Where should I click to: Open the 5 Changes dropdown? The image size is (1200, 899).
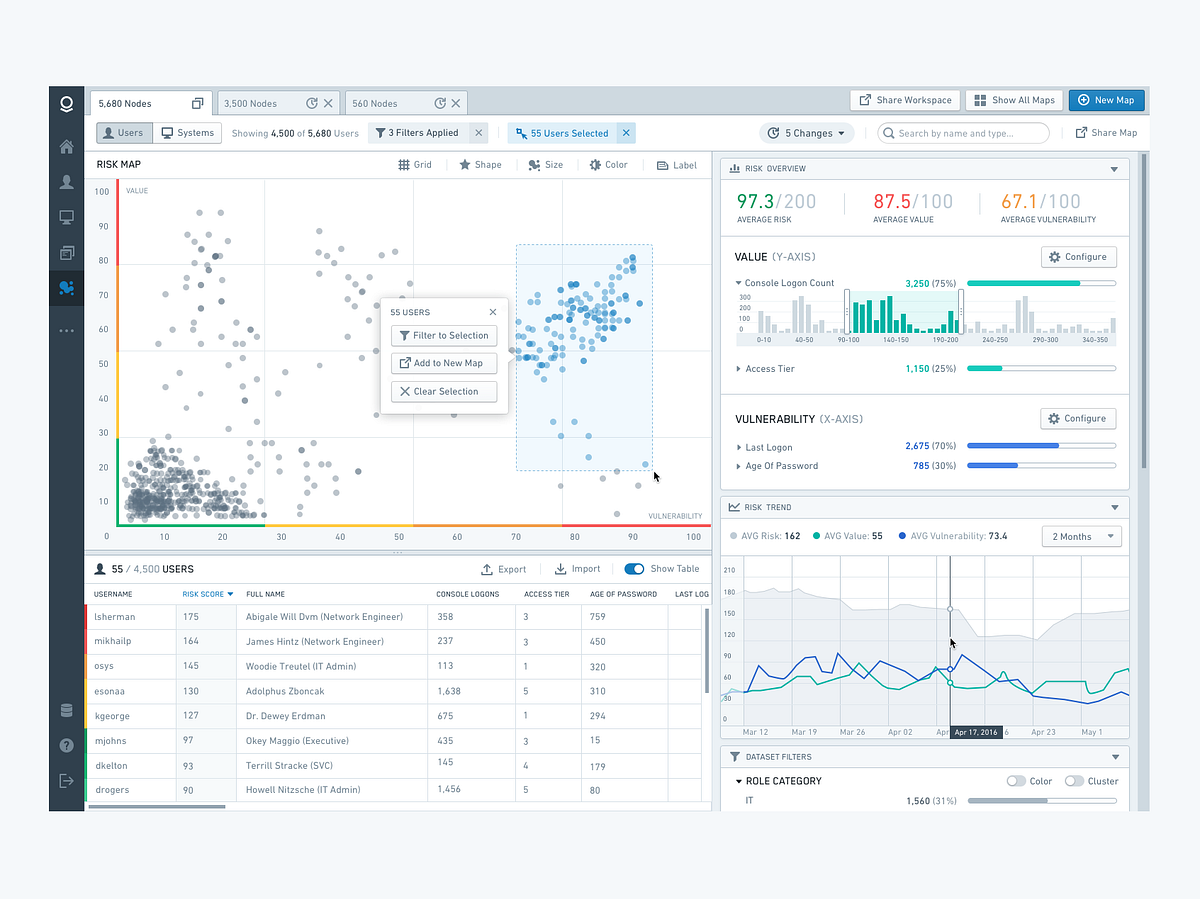tap(809, 133)
